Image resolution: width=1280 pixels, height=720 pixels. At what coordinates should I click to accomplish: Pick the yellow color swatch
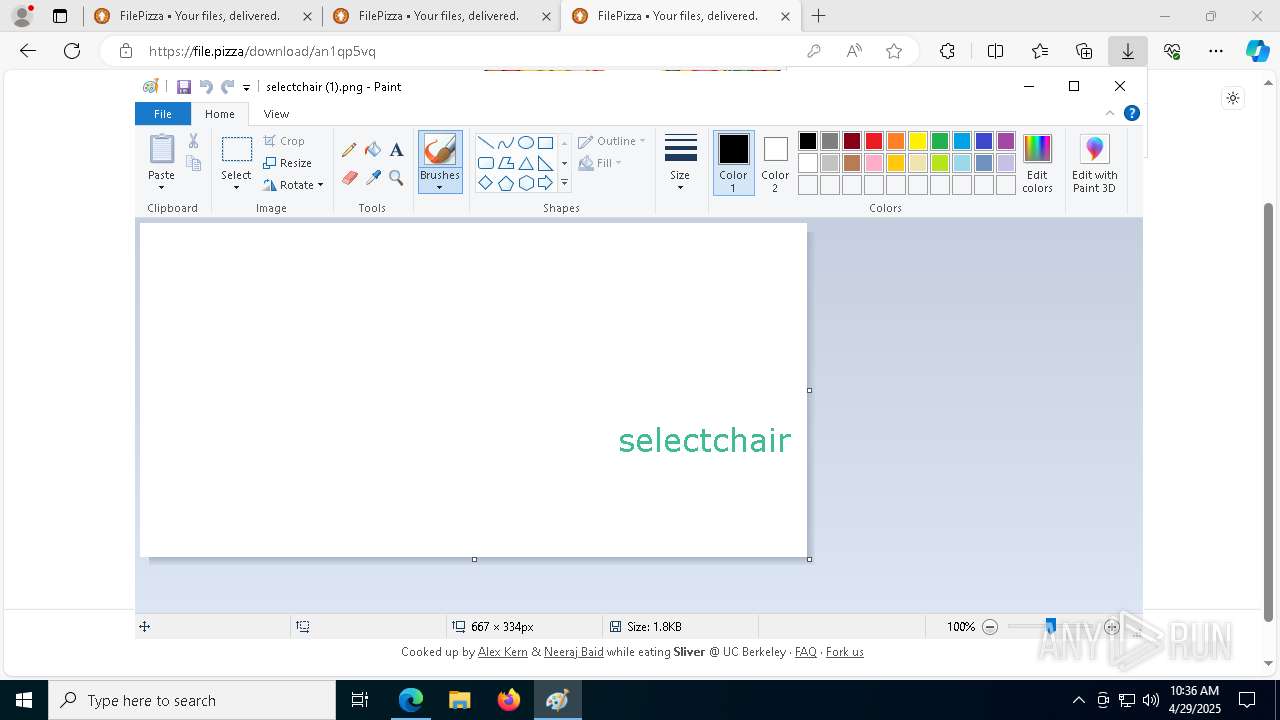(918, 141)
